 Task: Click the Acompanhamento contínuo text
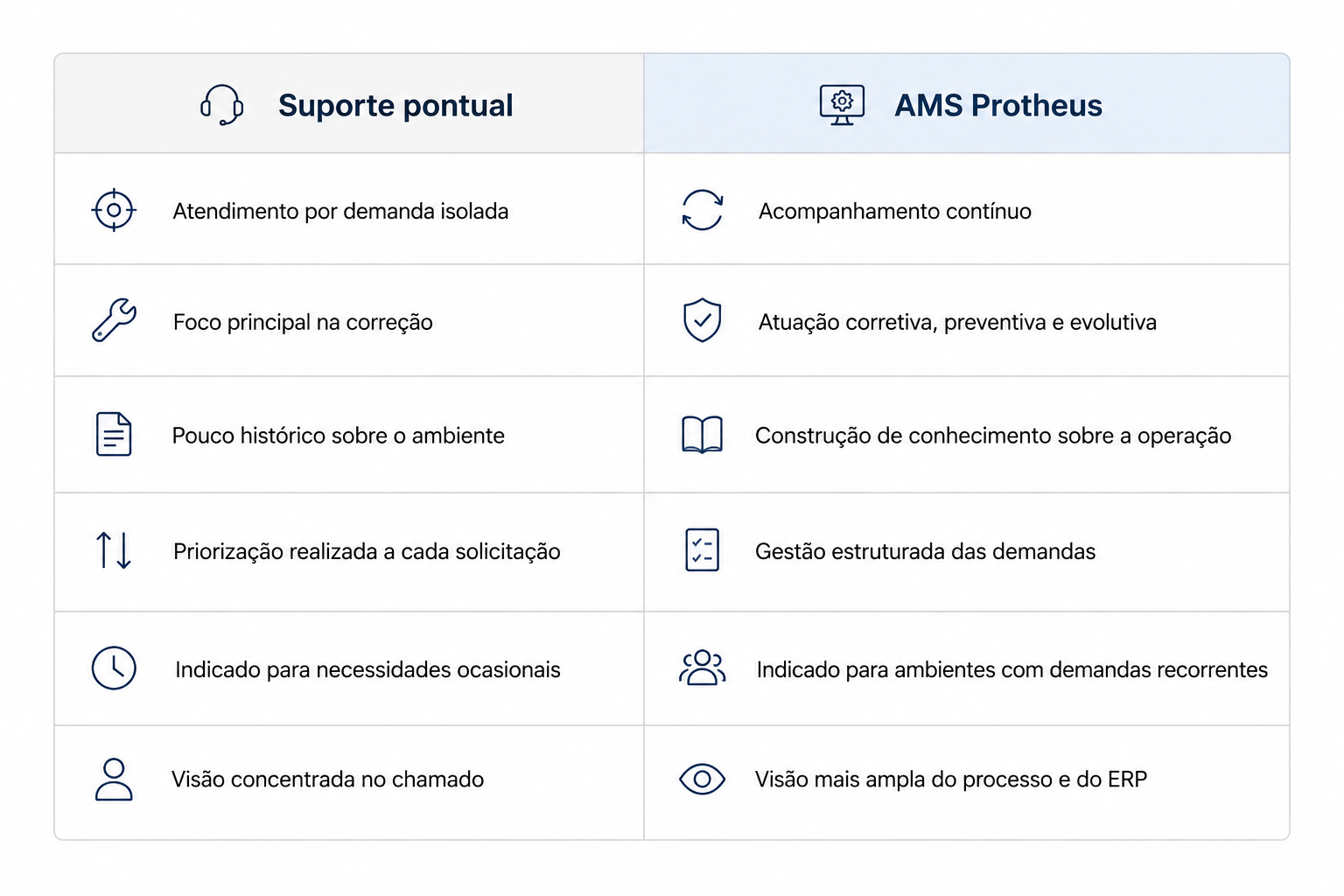pyautogui.click(x=895, y=211)
